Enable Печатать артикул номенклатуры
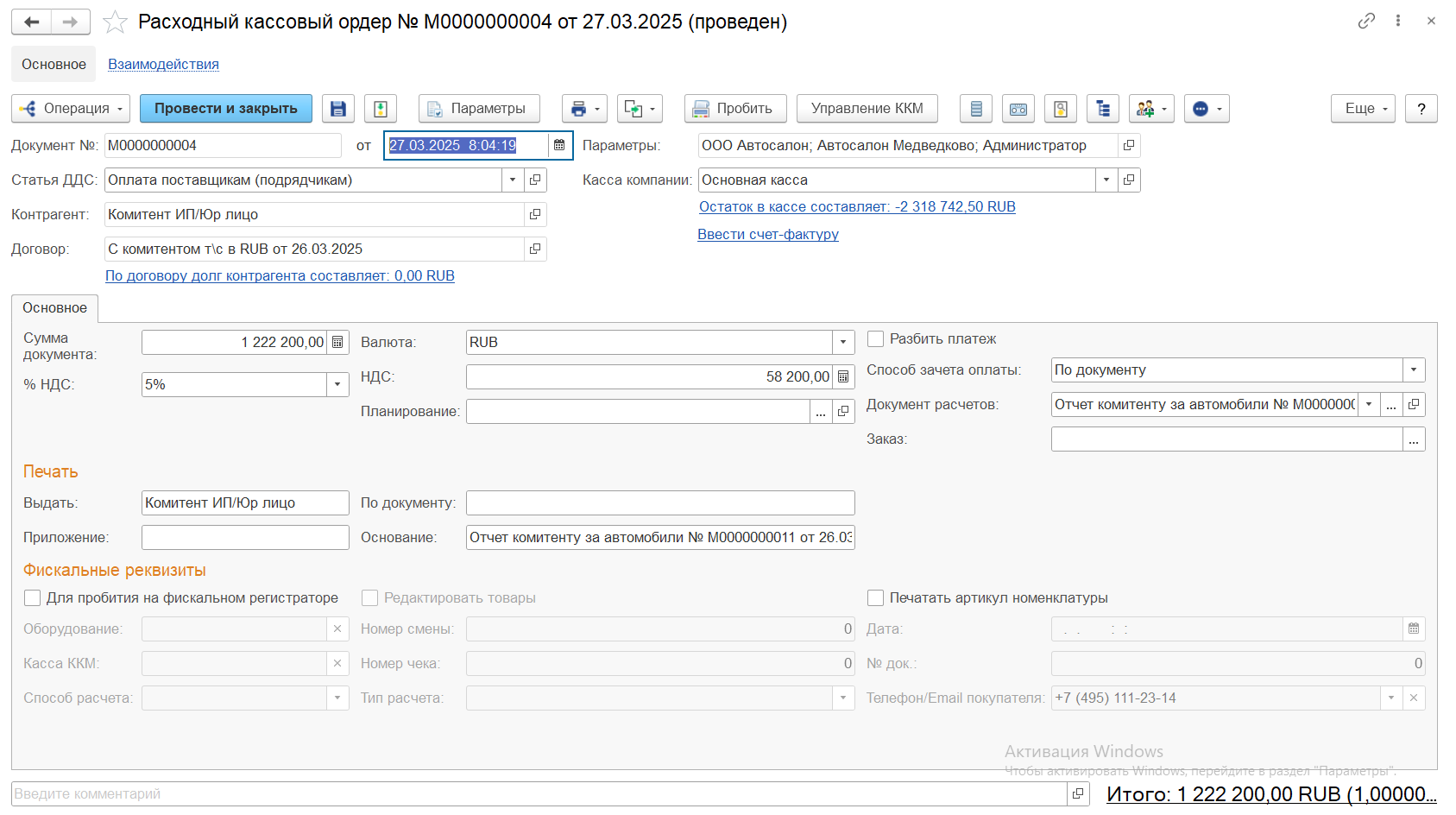The image size is (1456, 815). click(x=875, y=597)
